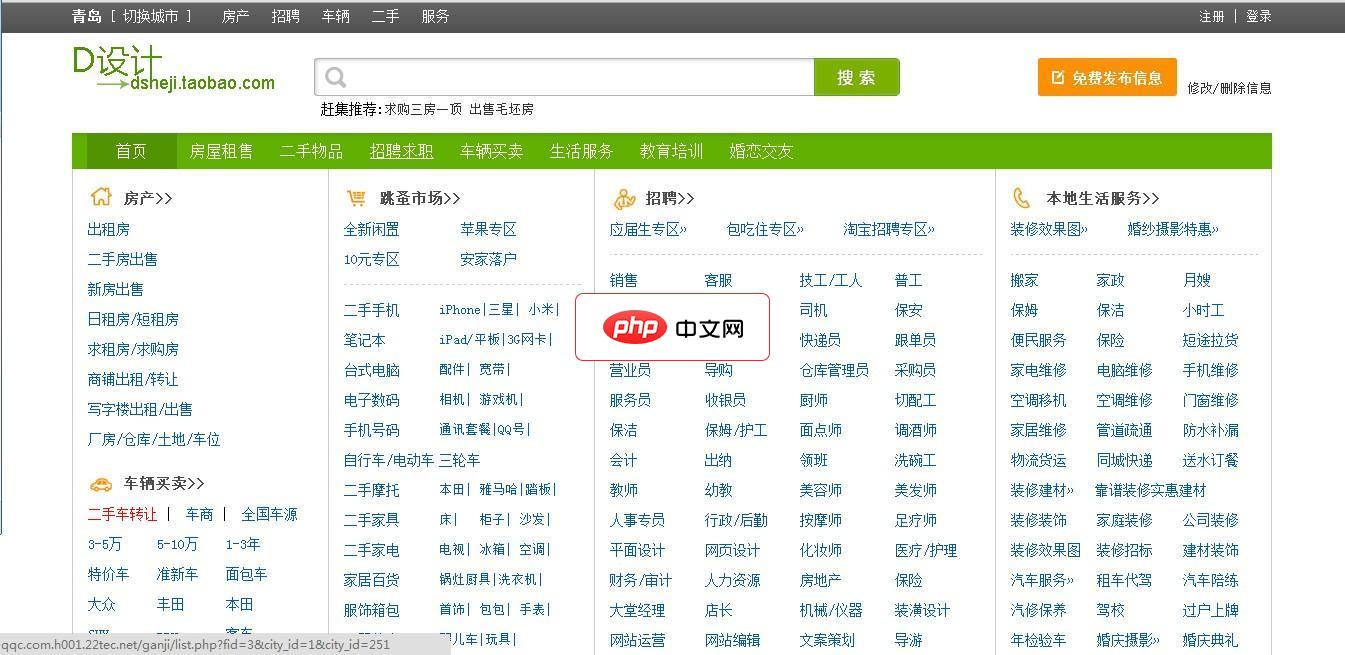This screenshot has height=655, width=1345.
Task: Click the magnifier icon in the search bar
Action: point(334,75)
